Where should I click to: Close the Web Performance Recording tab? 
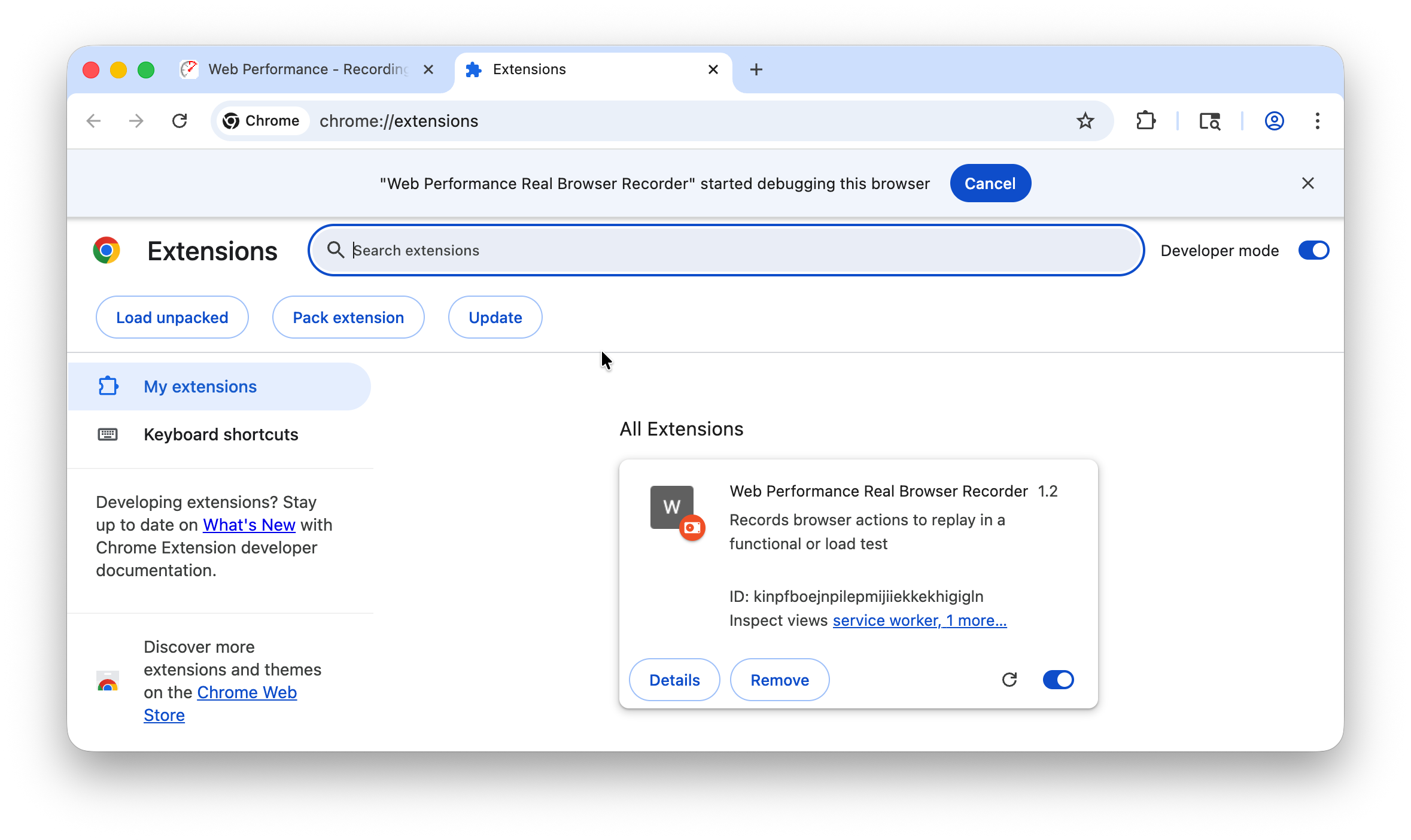(x=428, y=69)
